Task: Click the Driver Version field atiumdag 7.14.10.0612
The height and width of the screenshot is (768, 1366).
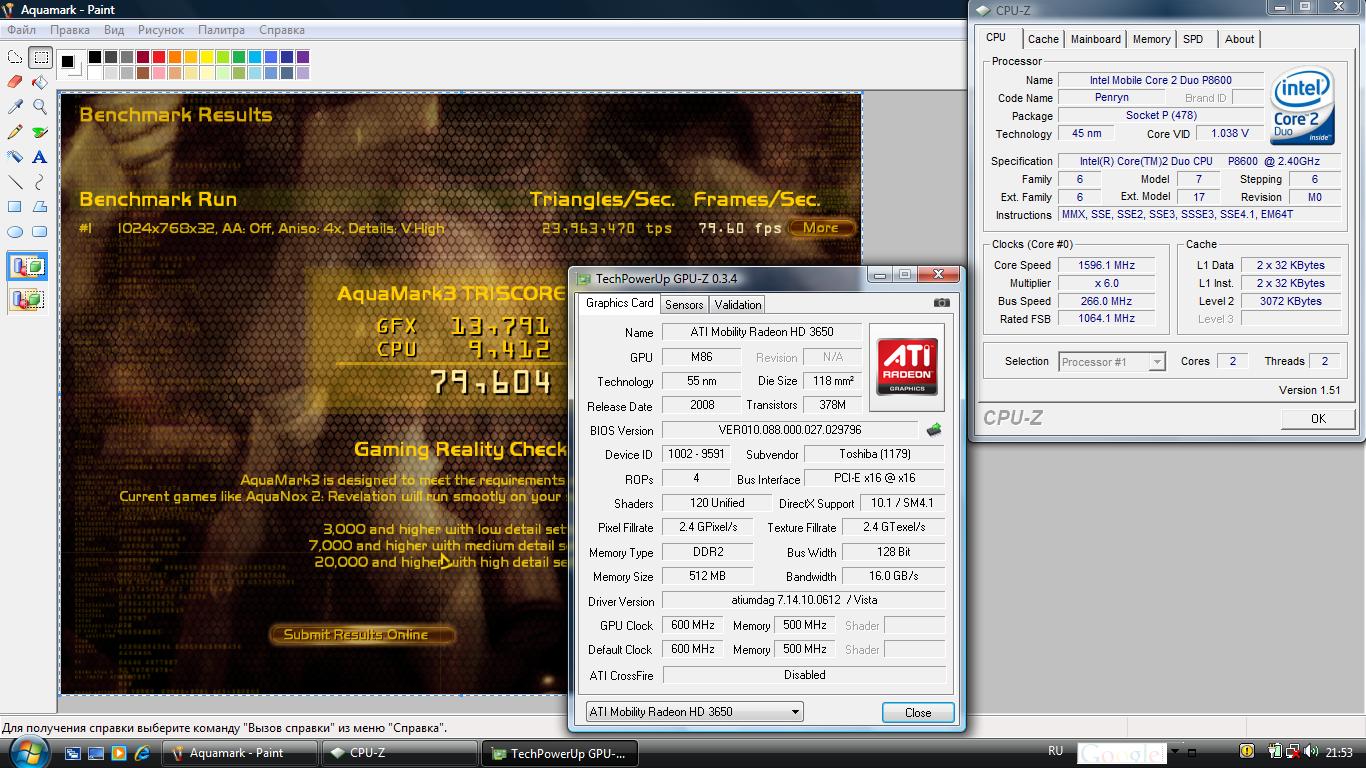Action: 803,600
